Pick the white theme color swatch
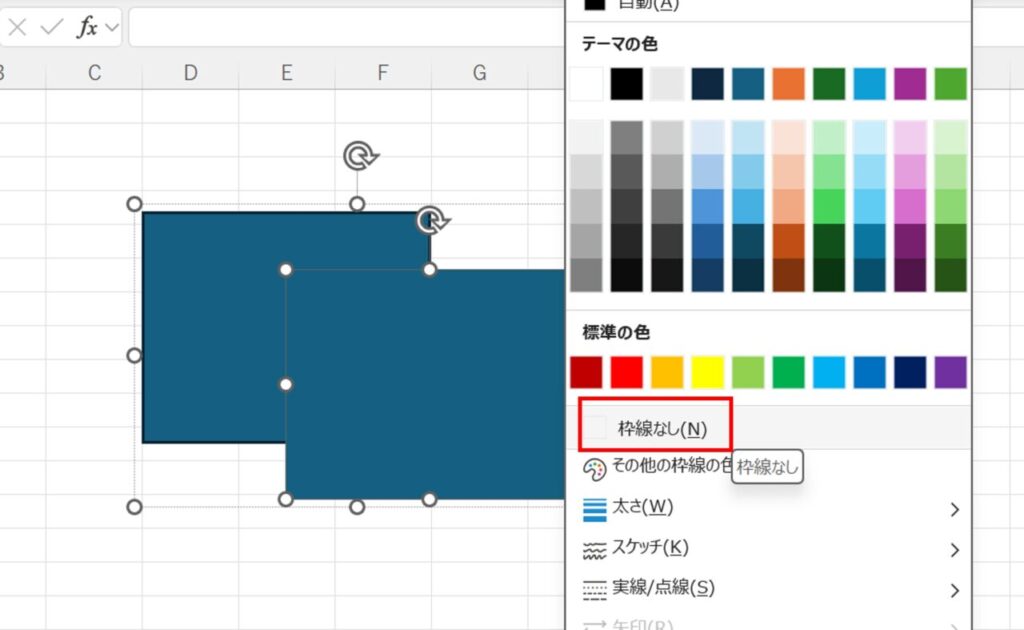This screenshot has height=630, width=1024. pos(586,84)
